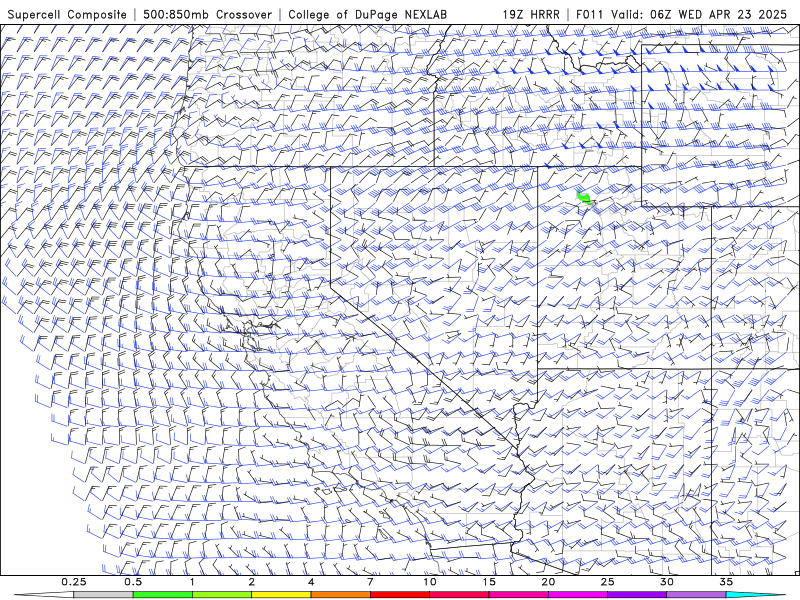Click the legend value 20
This screenshot has height=600, width=800.
[548, 582]
